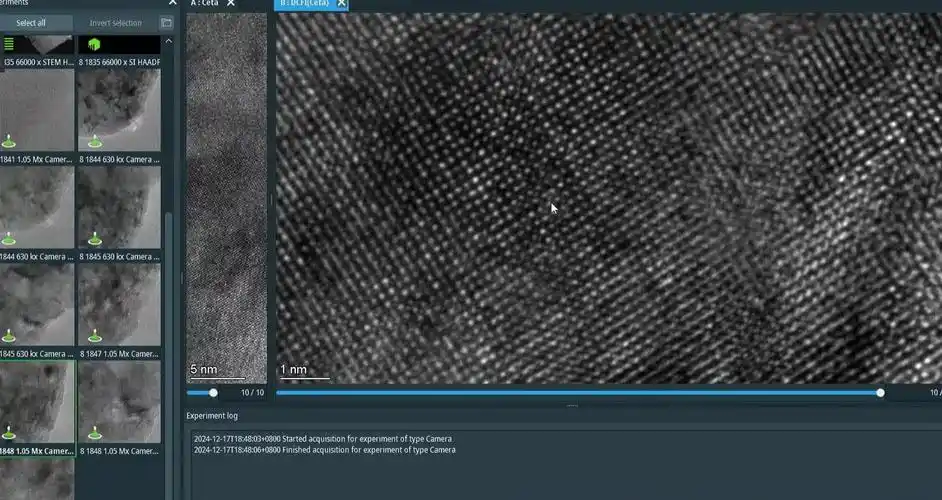Image resolution: width=942 pixels, height=500 pixels.
Task: Click the Invert selection button
Action: point(115,22)
